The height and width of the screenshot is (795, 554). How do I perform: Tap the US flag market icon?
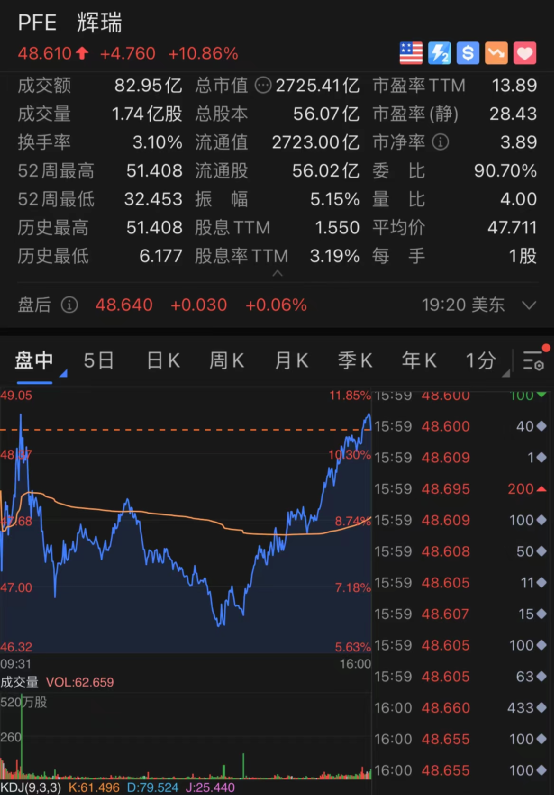coord(411,53)
